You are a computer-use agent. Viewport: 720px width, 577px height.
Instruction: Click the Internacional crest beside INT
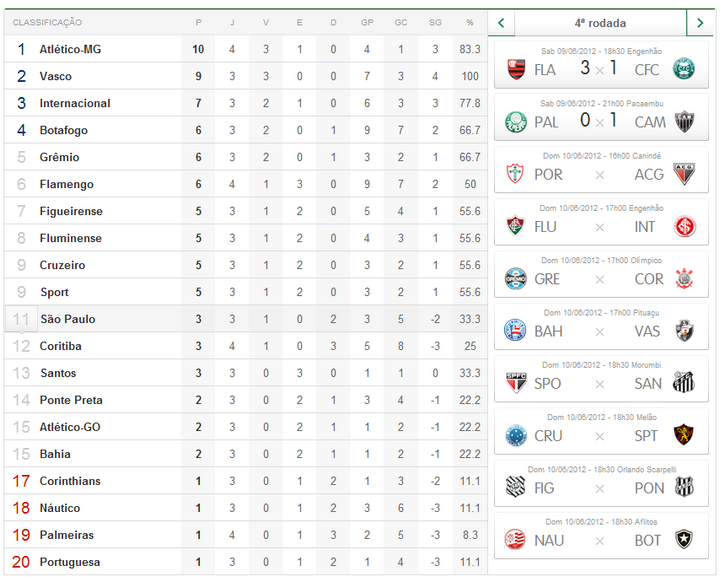684,226
